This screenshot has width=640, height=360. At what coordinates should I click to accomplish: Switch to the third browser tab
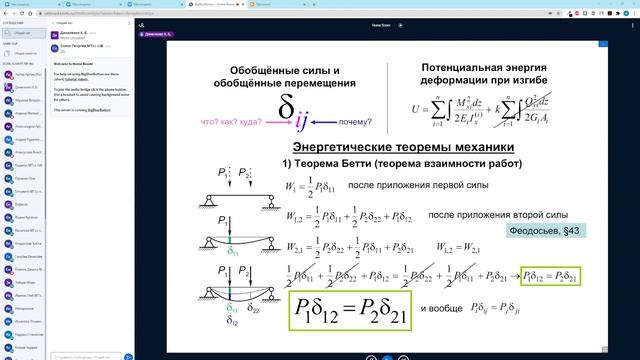pyautogui.click(x=155, y=4)
